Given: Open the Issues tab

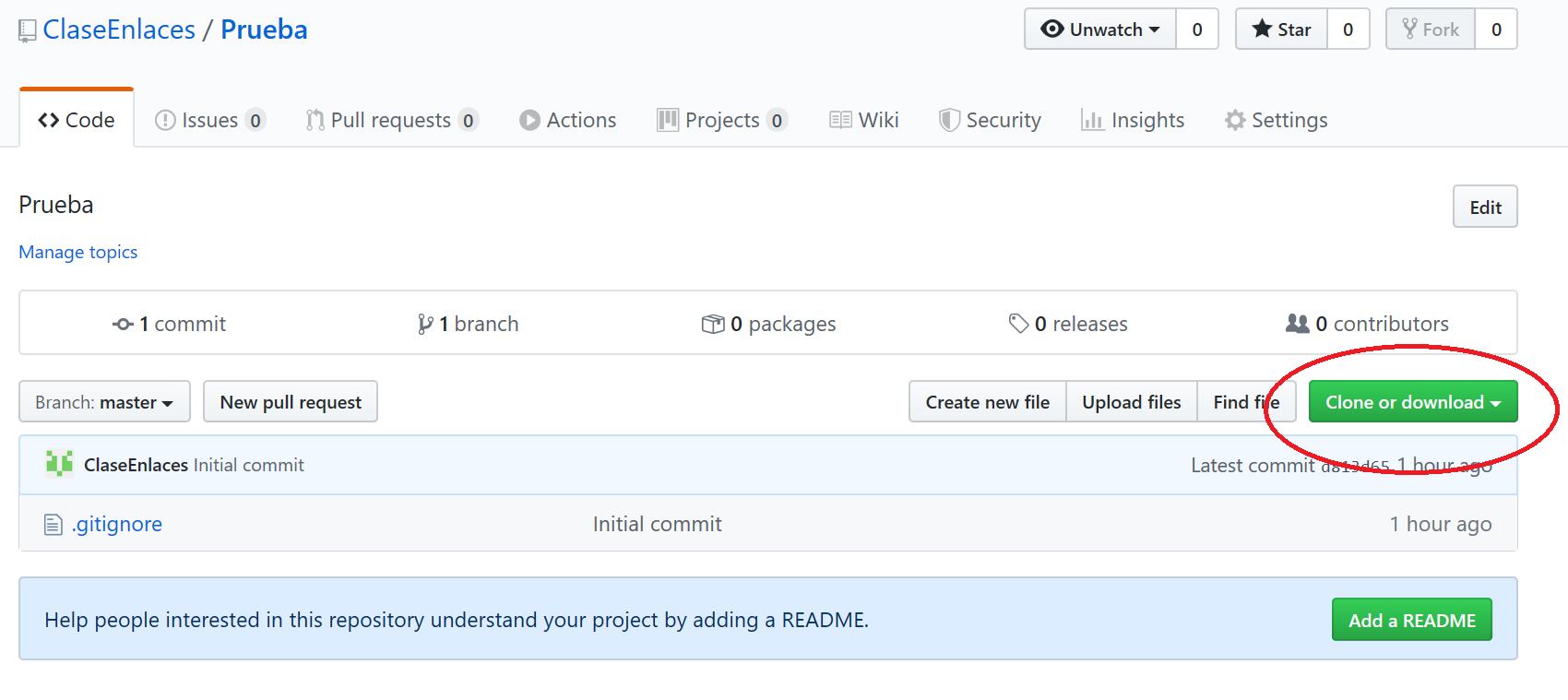Looking at the screenshot, I should tap(210, 120).
